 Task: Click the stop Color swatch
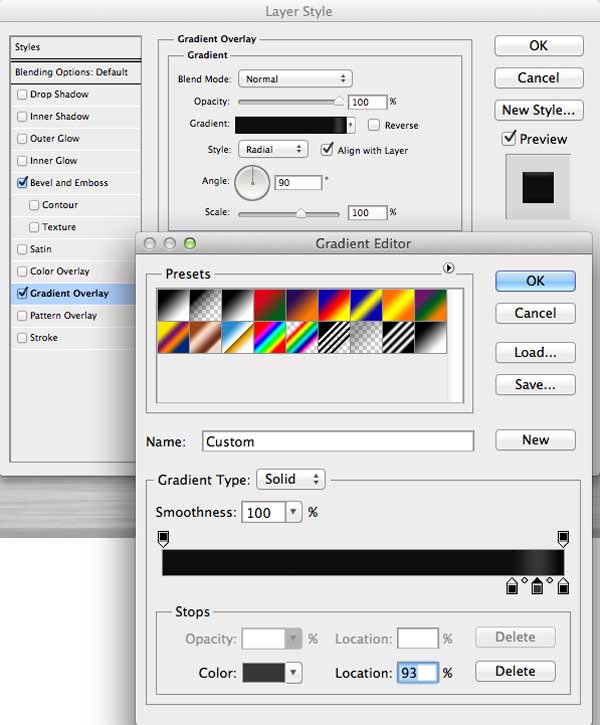(263, 673)
